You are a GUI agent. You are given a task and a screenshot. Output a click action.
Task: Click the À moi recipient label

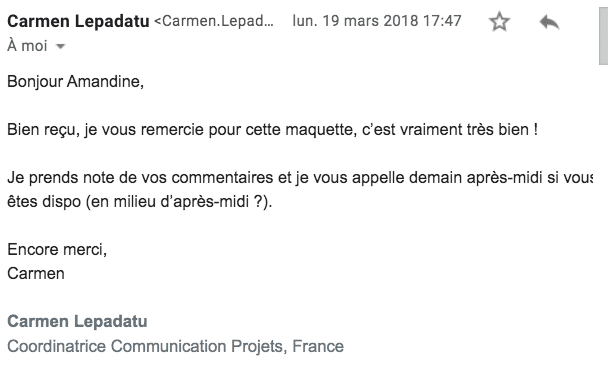click(x=27, y=46)
